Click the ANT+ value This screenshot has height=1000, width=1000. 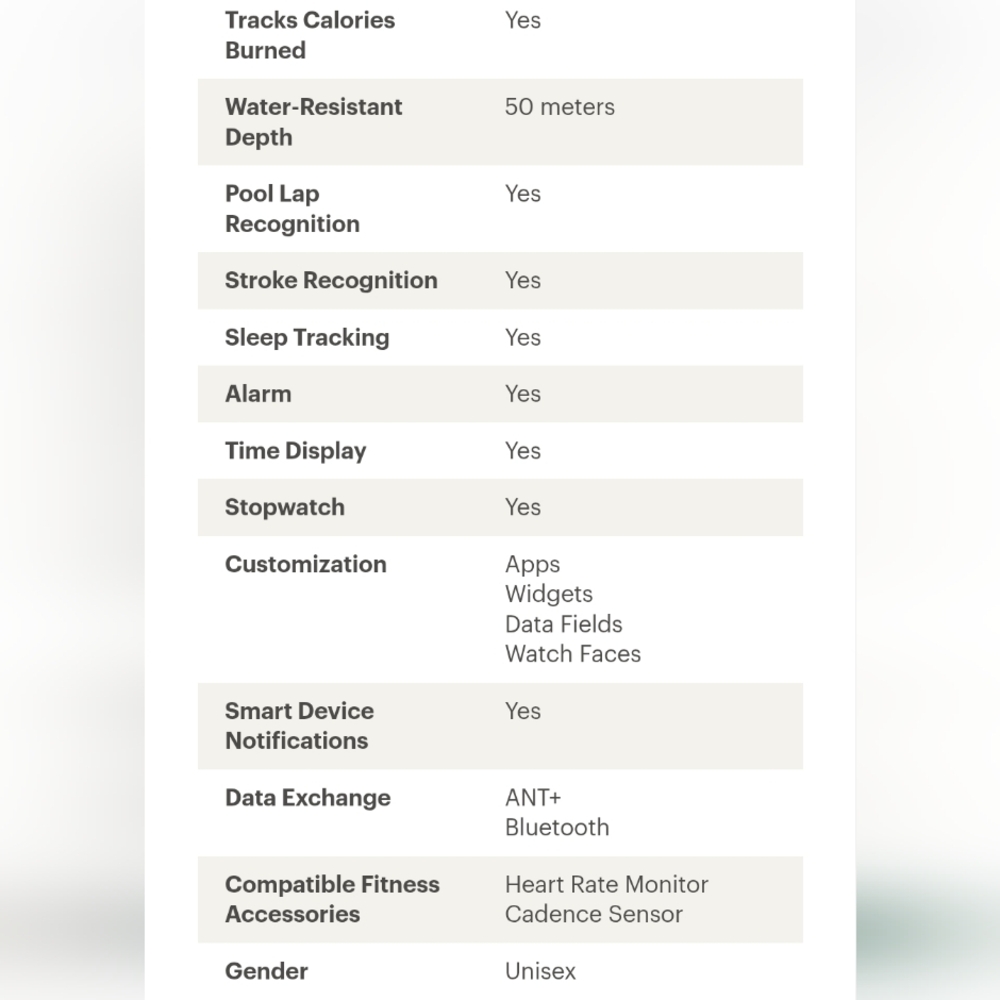(533, 797)
